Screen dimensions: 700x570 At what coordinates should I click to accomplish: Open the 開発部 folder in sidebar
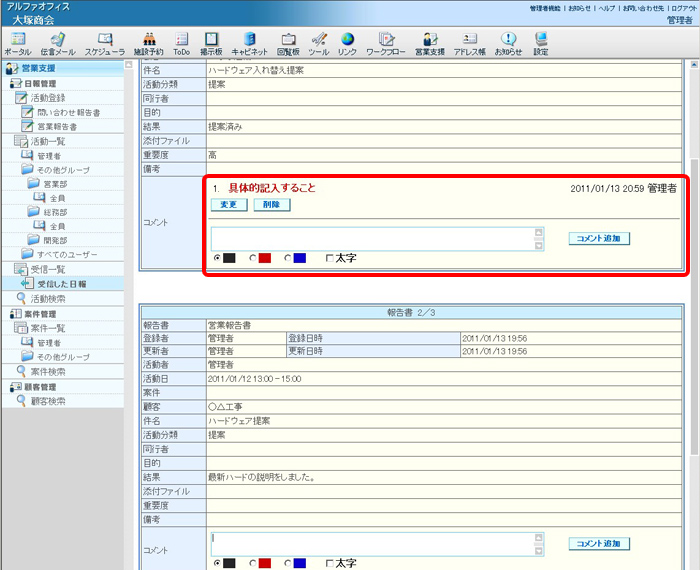pyautogui.click(x=55, y=240)
